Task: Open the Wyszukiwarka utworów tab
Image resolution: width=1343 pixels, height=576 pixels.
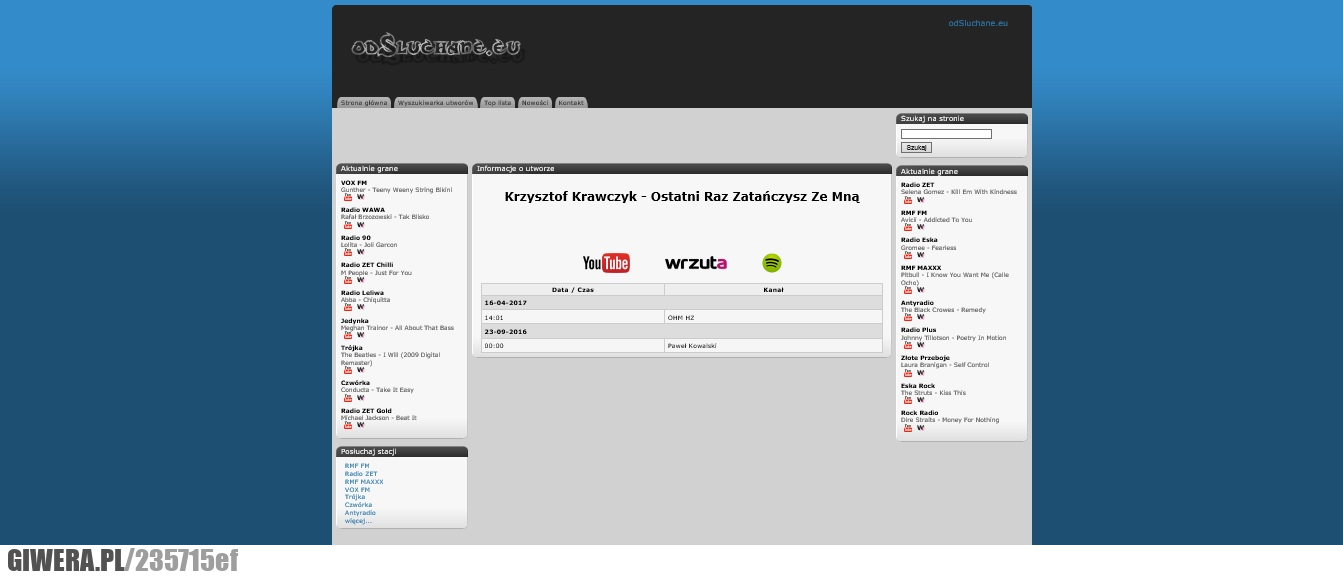Action: pyautogui.click(x=435, y=103)
